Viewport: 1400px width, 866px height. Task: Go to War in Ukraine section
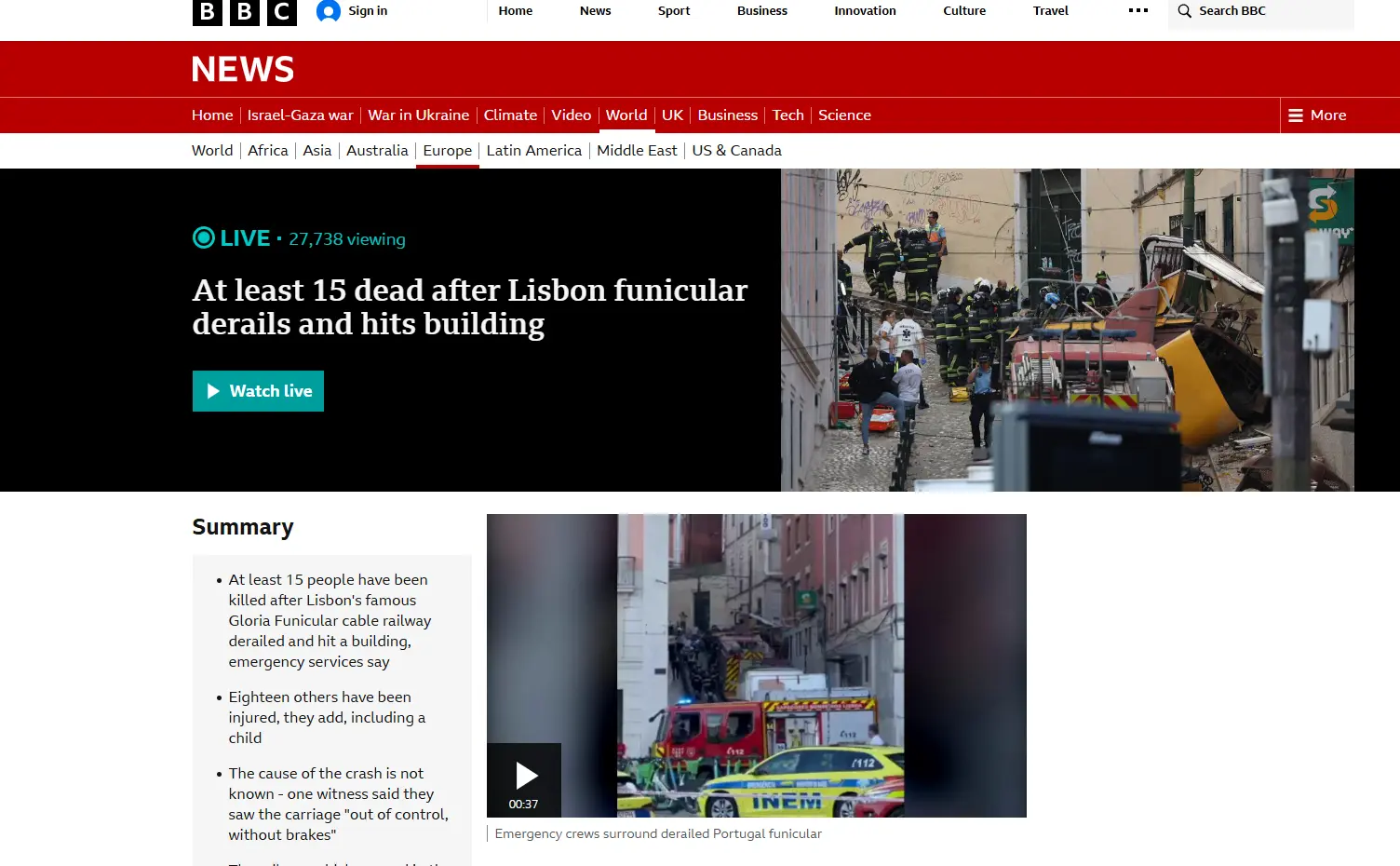pos(418,115)
